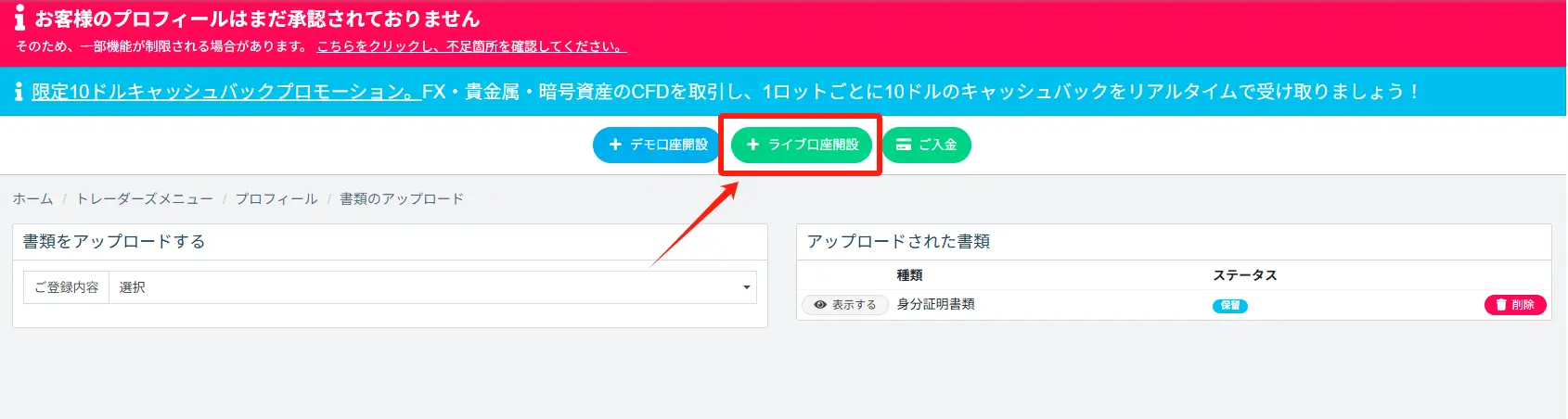Viewport: 1568px width, 419px height.
Task: Open the 限定10ドルキャッシュバックプロモーション link
Action: pos(225,92)
